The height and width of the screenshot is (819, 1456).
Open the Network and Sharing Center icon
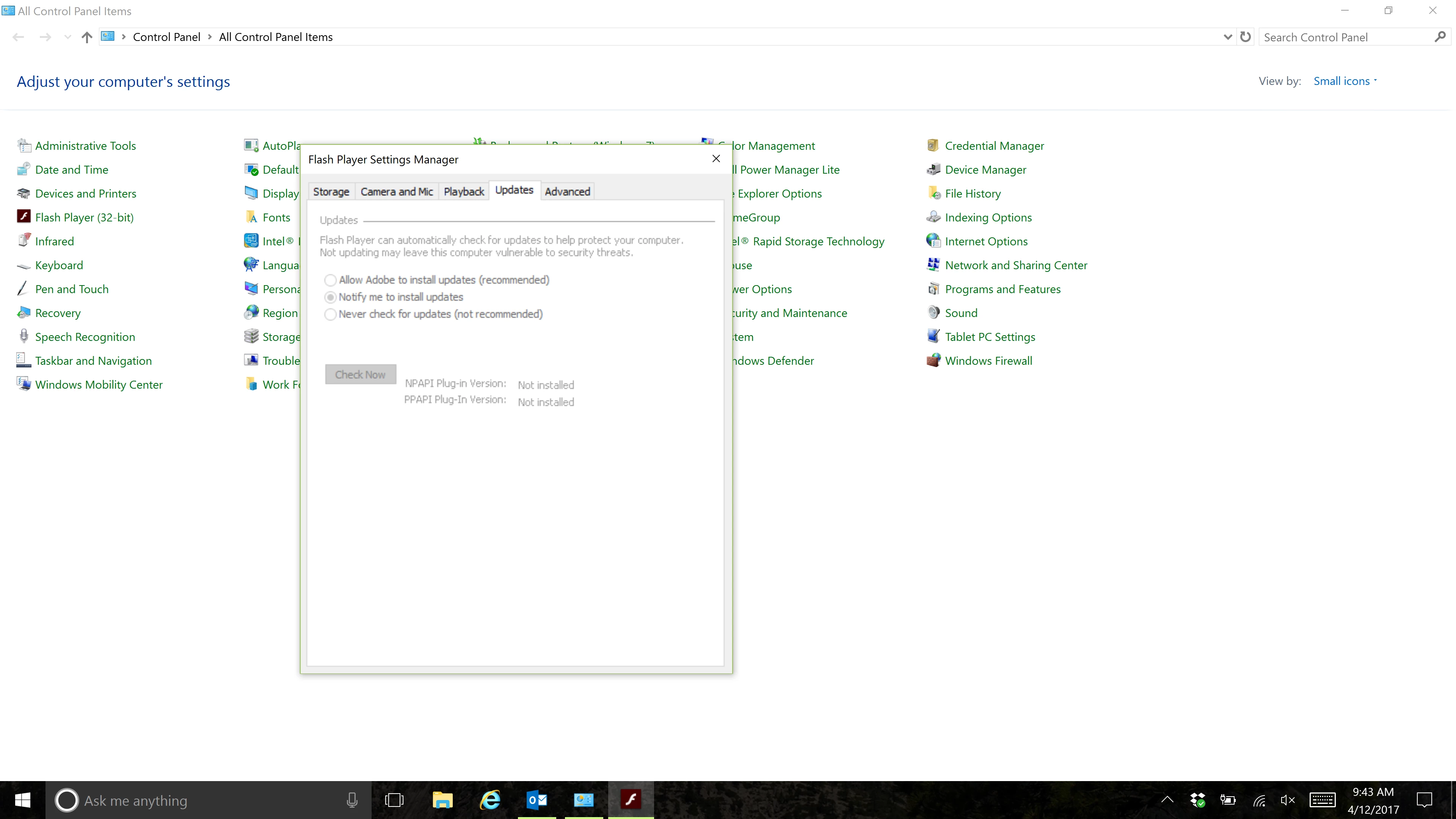pos(933,265)
